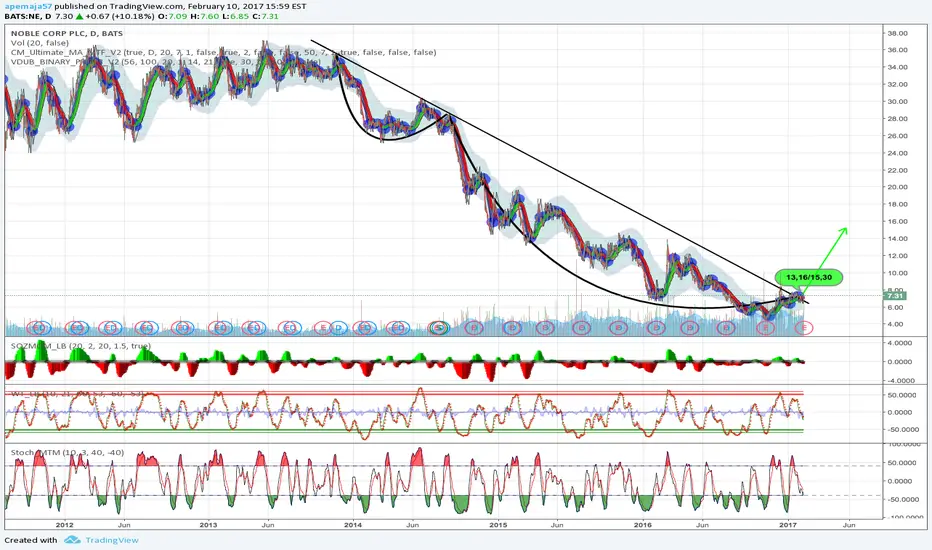Click the 2016 time axis label
The height and width of the screenshot is (550, 932).
(x=643, y=525)
